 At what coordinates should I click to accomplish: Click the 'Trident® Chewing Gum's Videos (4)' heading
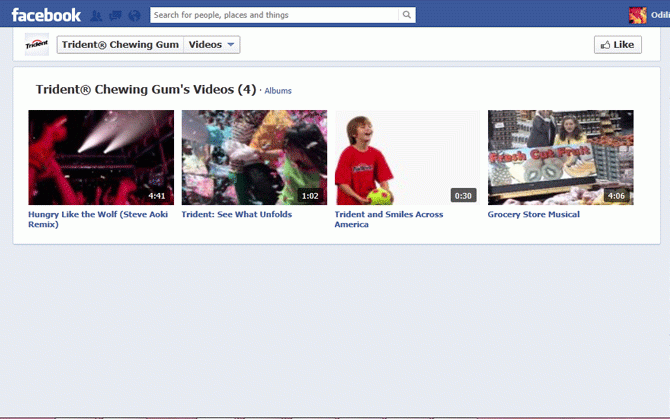[x=146, y=90]
